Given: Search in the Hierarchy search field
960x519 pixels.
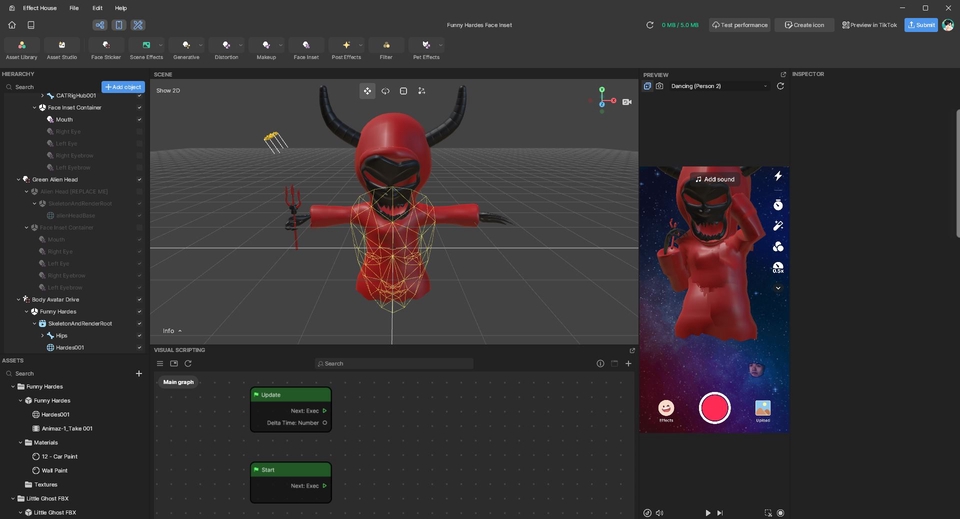Looking at the screenshot, I should [52, 87].
